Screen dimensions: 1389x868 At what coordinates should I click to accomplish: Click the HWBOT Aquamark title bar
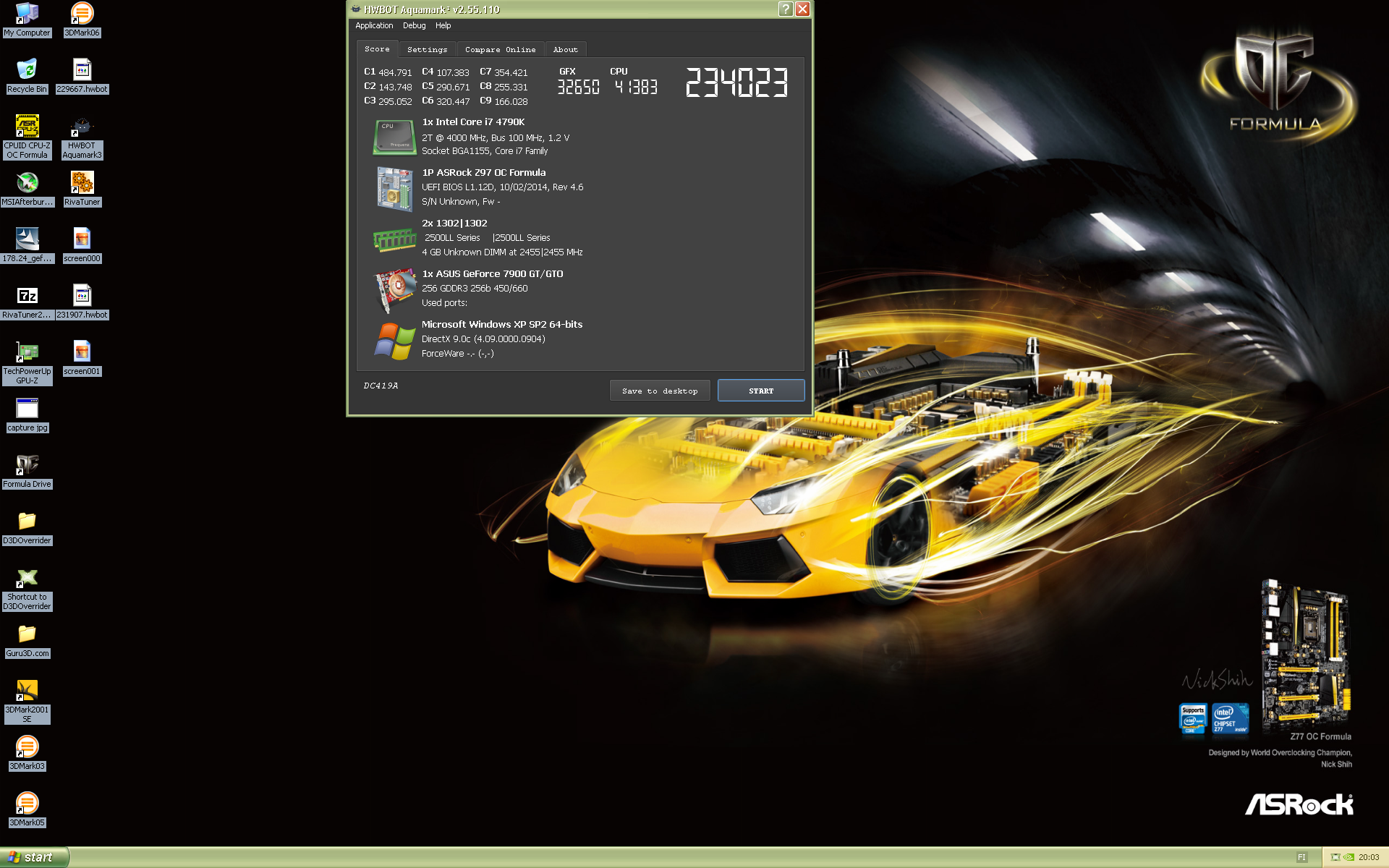(561, 9)
